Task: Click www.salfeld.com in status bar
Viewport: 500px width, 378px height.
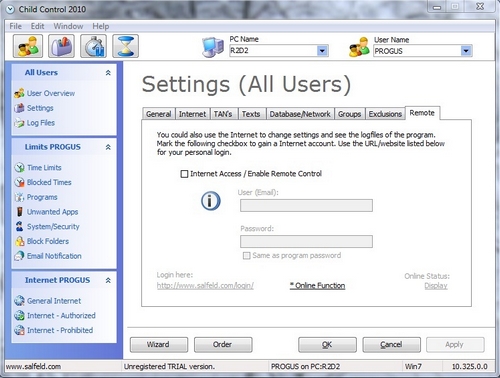Action: (x=33, y=366)
